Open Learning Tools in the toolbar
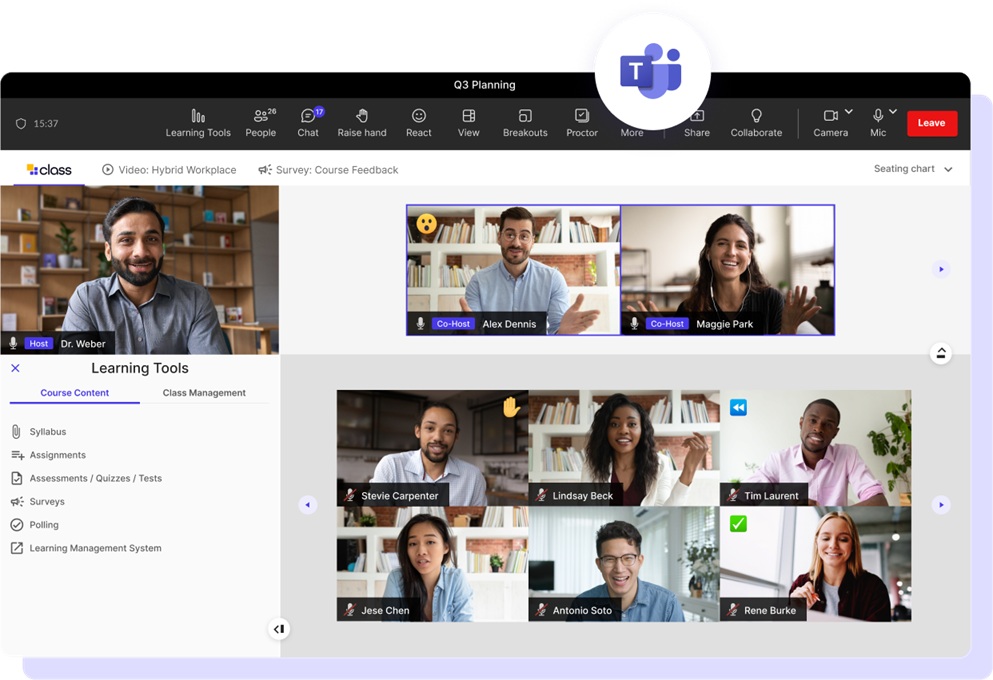The height and width of the screenshot is (680, 993). pos(198,123)
